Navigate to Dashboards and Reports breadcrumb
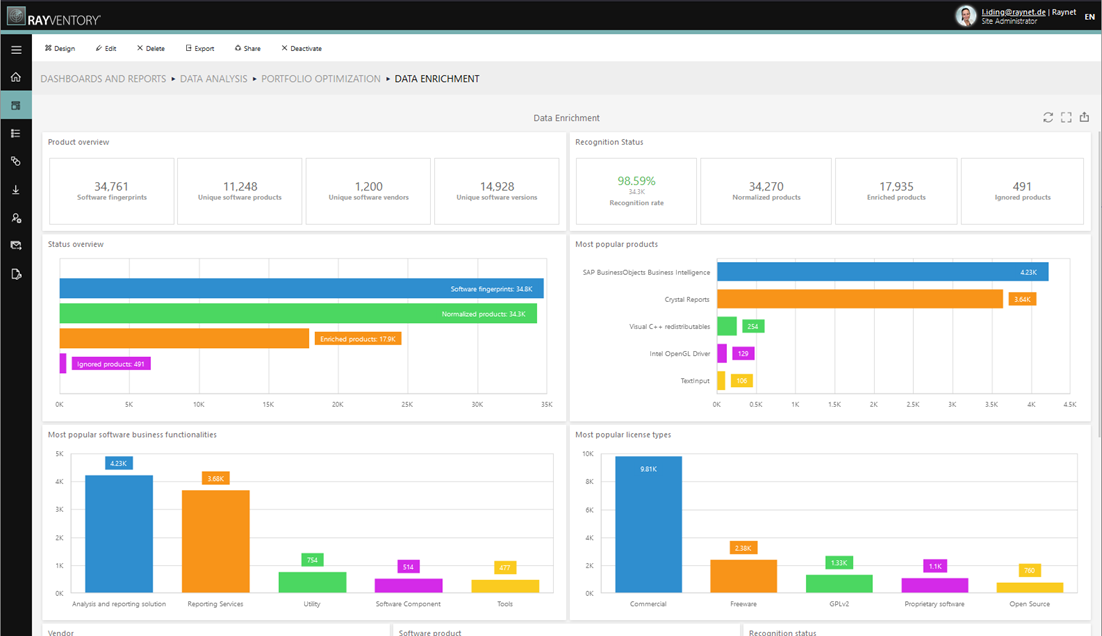Screen dimensions: 1102x636 [103, 79]
